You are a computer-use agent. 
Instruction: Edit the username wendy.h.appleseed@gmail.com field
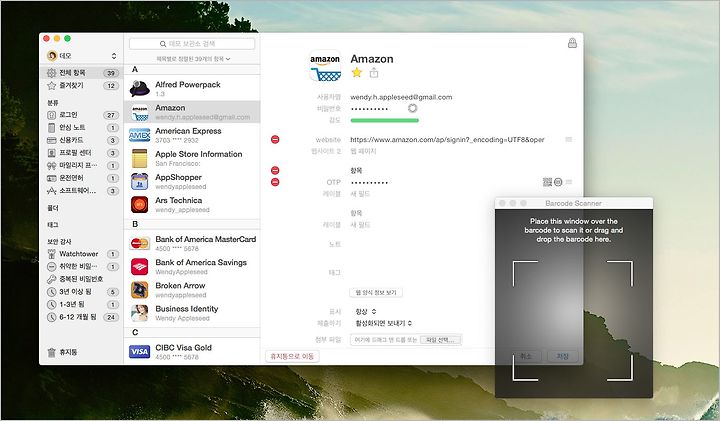[401, 97]
